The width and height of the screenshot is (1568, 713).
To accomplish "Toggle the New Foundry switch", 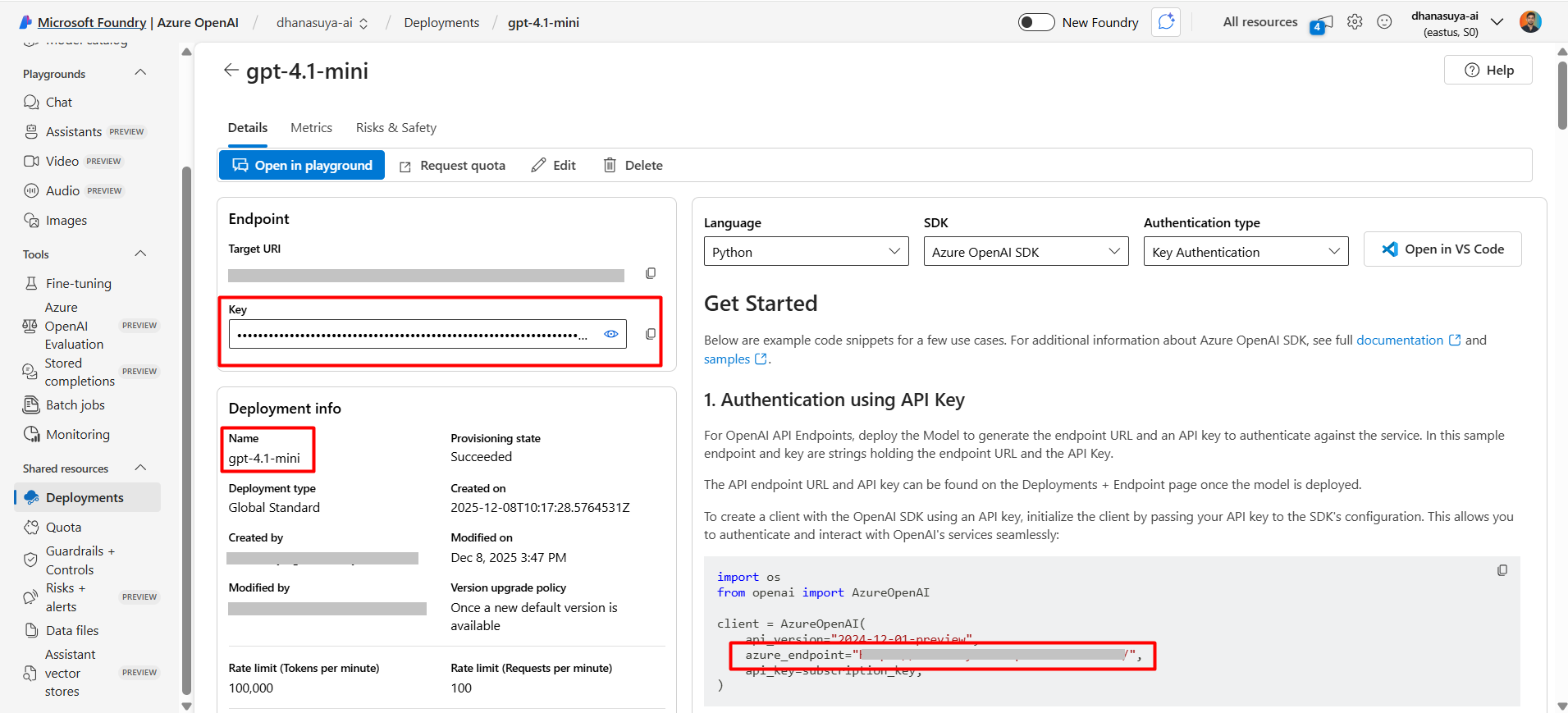I will (1036, 22).
